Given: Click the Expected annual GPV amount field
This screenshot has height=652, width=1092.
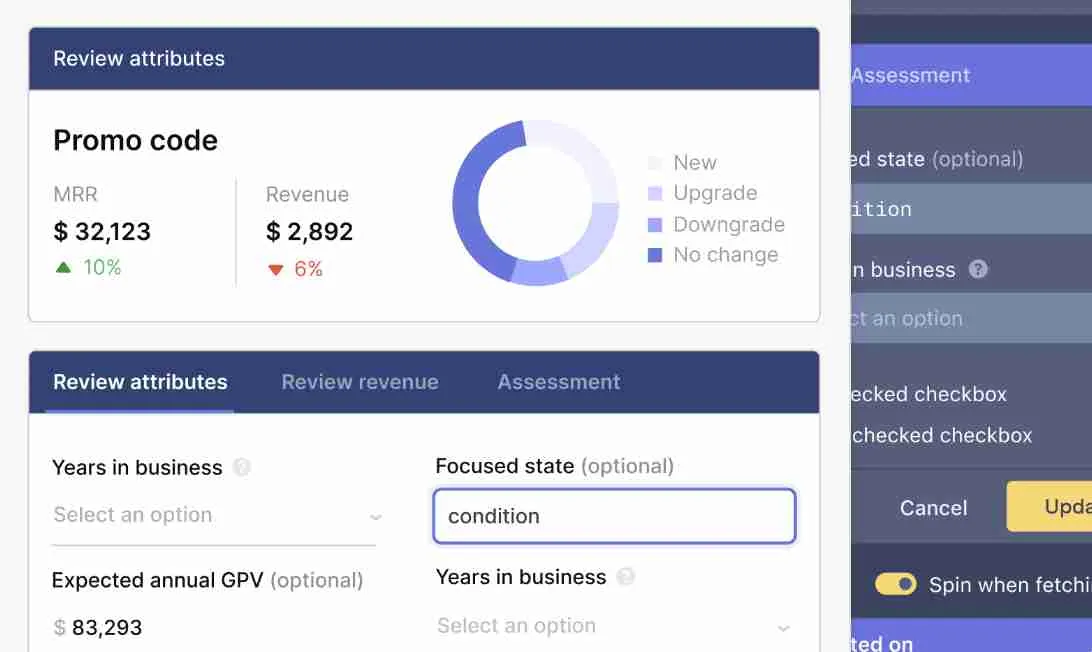Looking at the screenshot, I should click(x=214, y=628).
